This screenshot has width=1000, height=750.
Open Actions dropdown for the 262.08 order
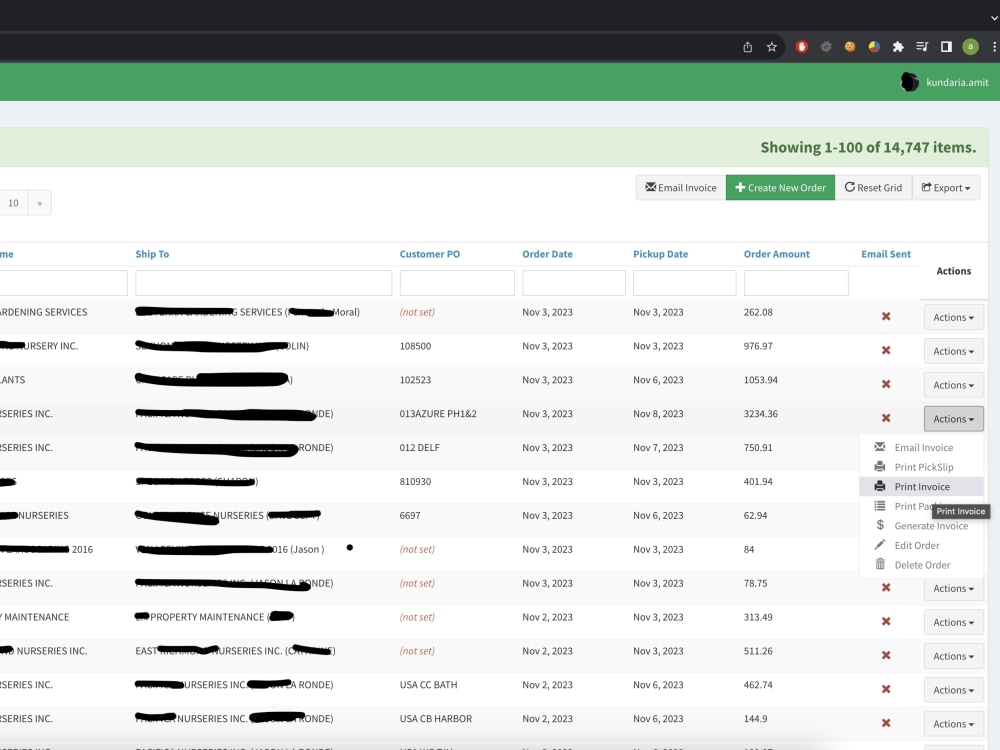[x=953, y=317]
